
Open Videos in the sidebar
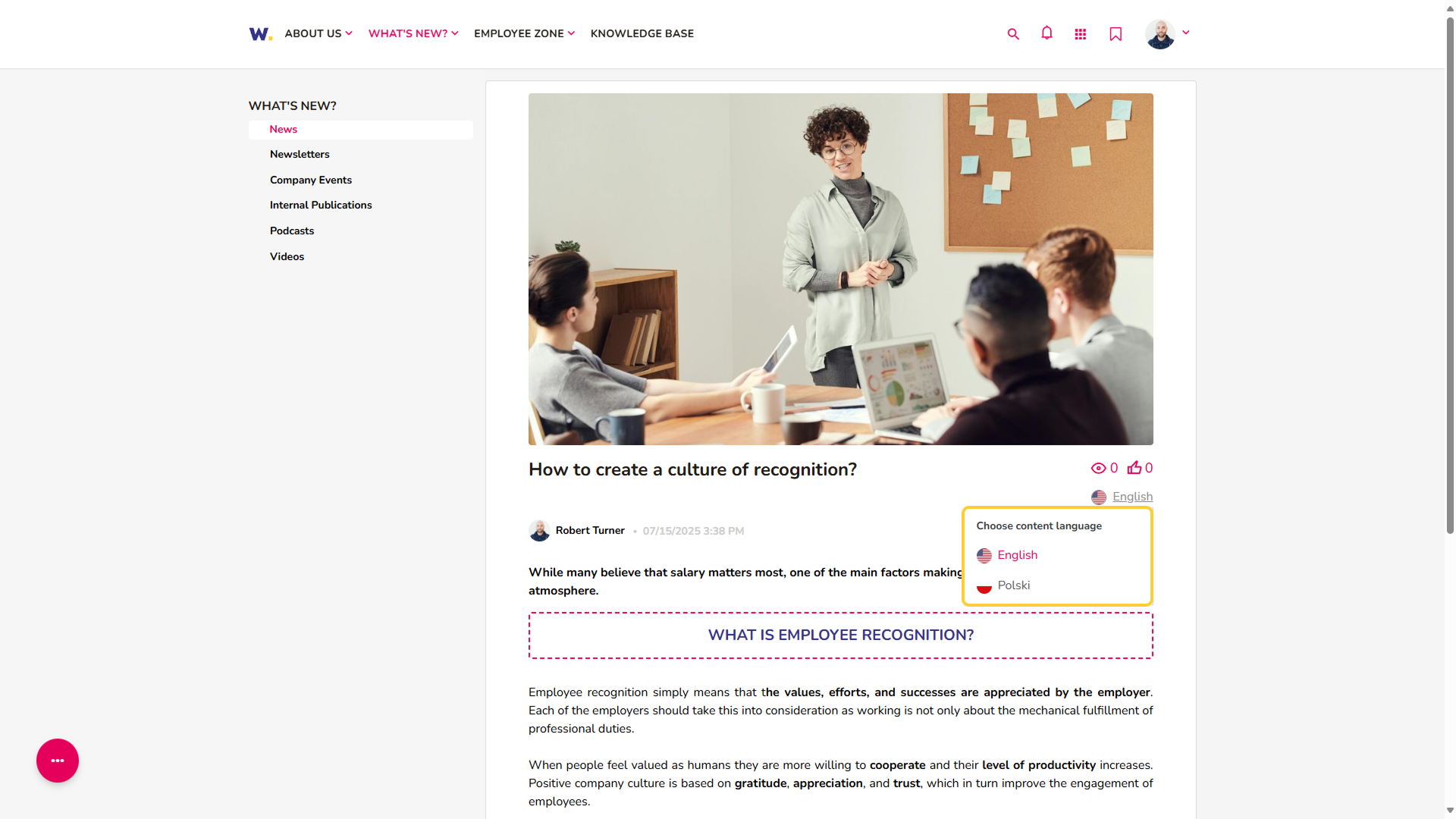287,257
